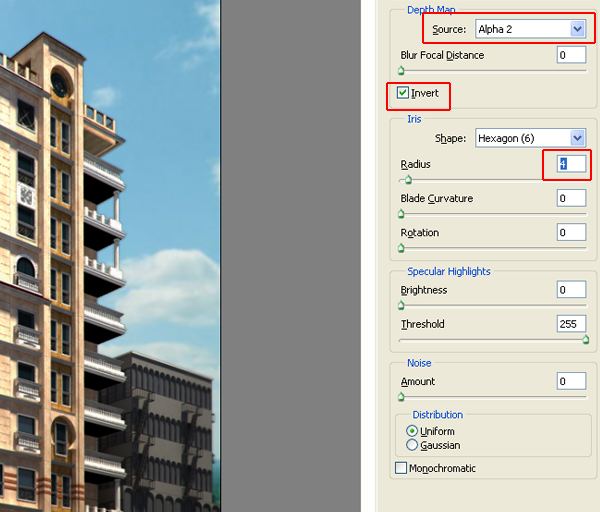Click the Blade Curvature slider handle

click(401, 214)
